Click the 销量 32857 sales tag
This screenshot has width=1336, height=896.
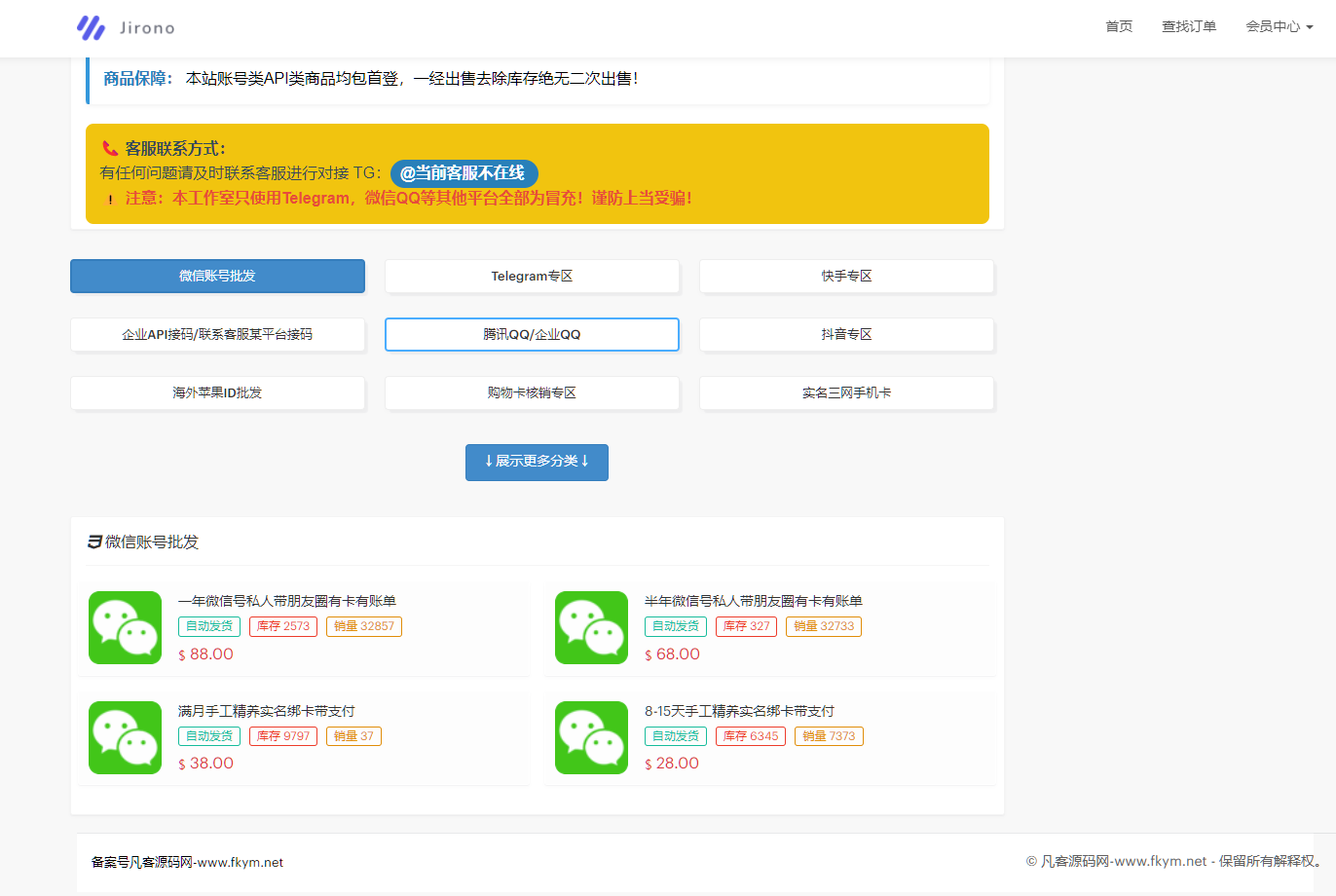(364, 626)
